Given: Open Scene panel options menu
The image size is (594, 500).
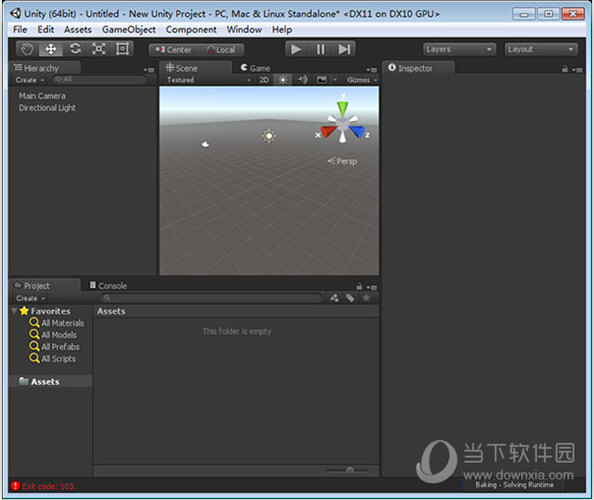Looking at the screenshot, I should tap(372, 70).
